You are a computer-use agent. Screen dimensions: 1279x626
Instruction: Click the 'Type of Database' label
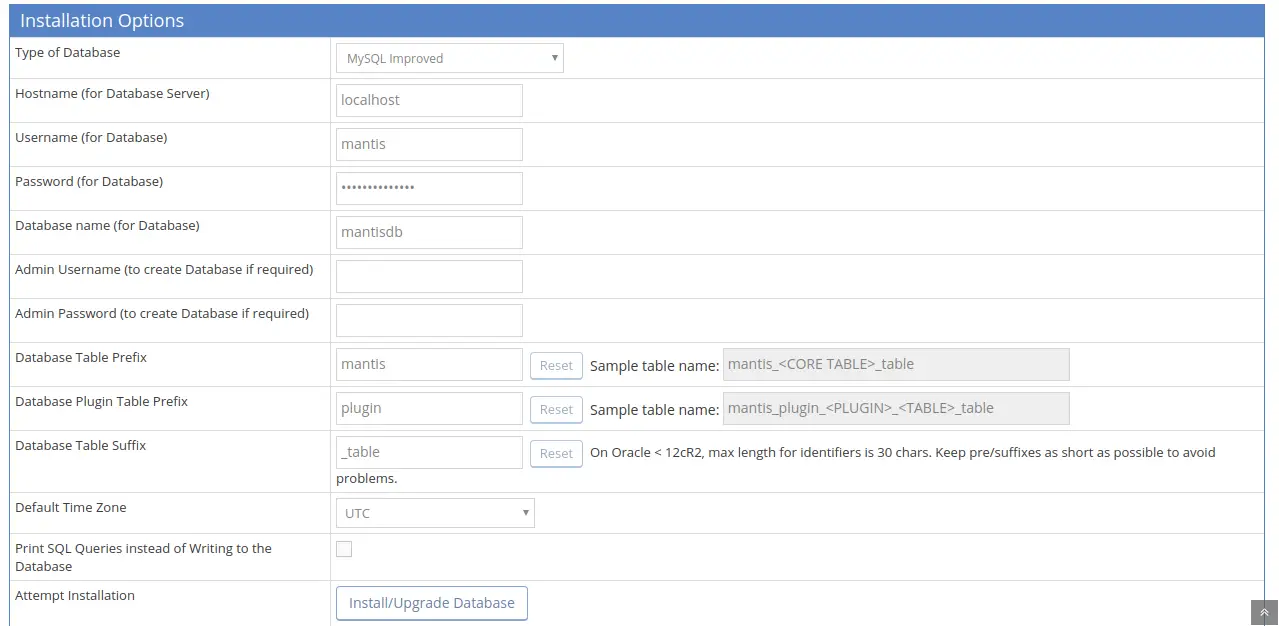pos(67,53)
